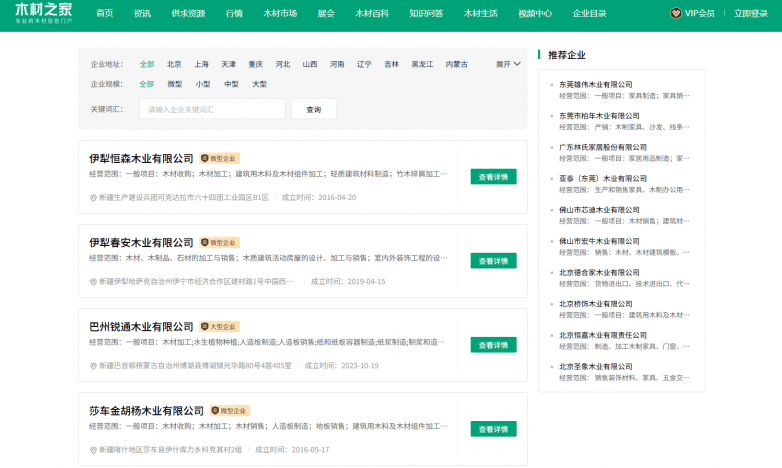The image size is (782, 468).
Task: Open the 伊犁春安木业有限公司 title link
Action: [141, 242]
